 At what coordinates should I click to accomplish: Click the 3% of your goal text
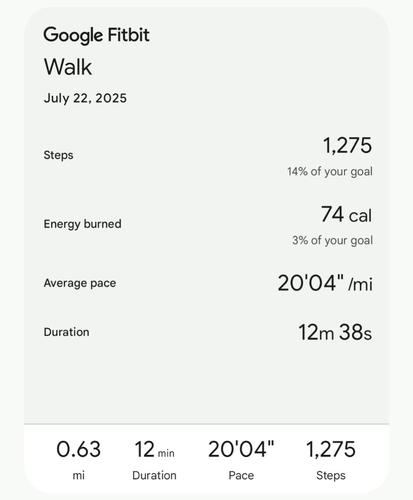point(332,240)
